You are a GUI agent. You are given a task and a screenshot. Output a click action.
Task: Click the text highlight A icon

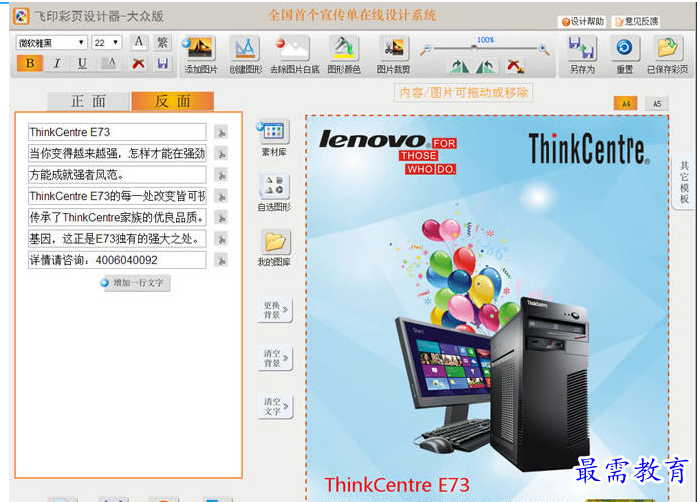coord(111,63)
